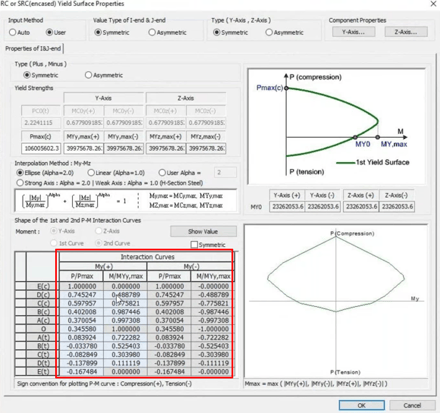This screenshot has height=413, width=440.
Task: Click My(+) cell 0.370054 in row A(c)
Action: 82,320
